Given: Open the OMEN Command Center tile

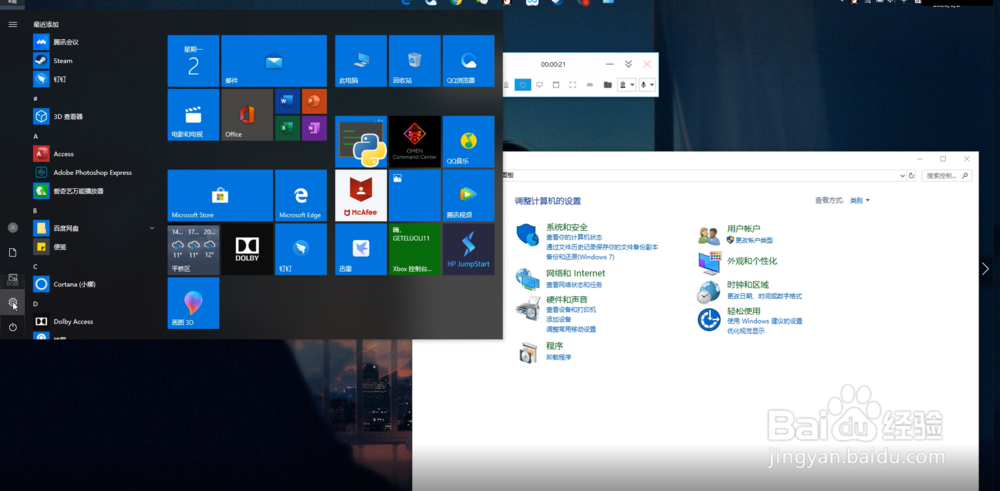Looking at the screenshot, I should (415, 142).
